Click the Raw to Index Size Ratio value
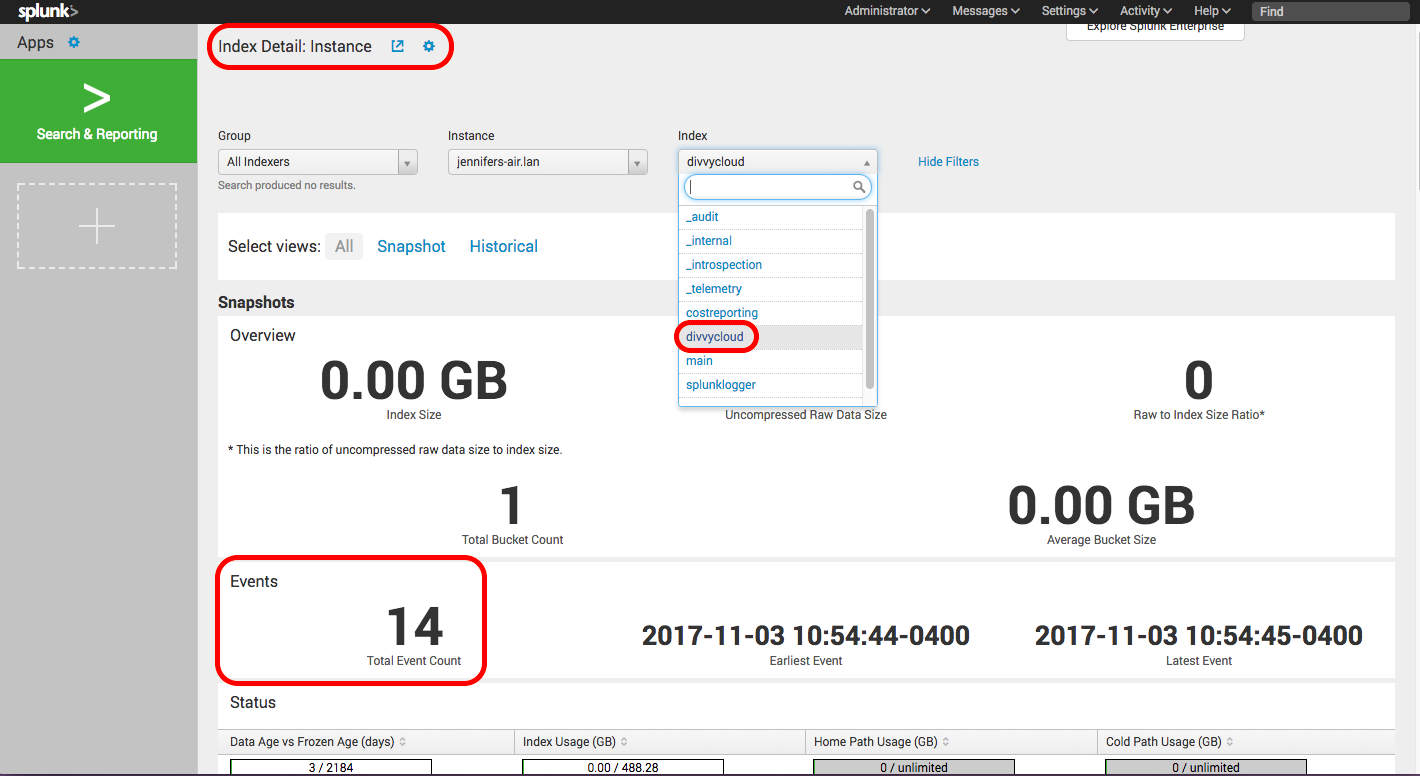The width and height of the screenshot is (1420, 776). 1199,381
